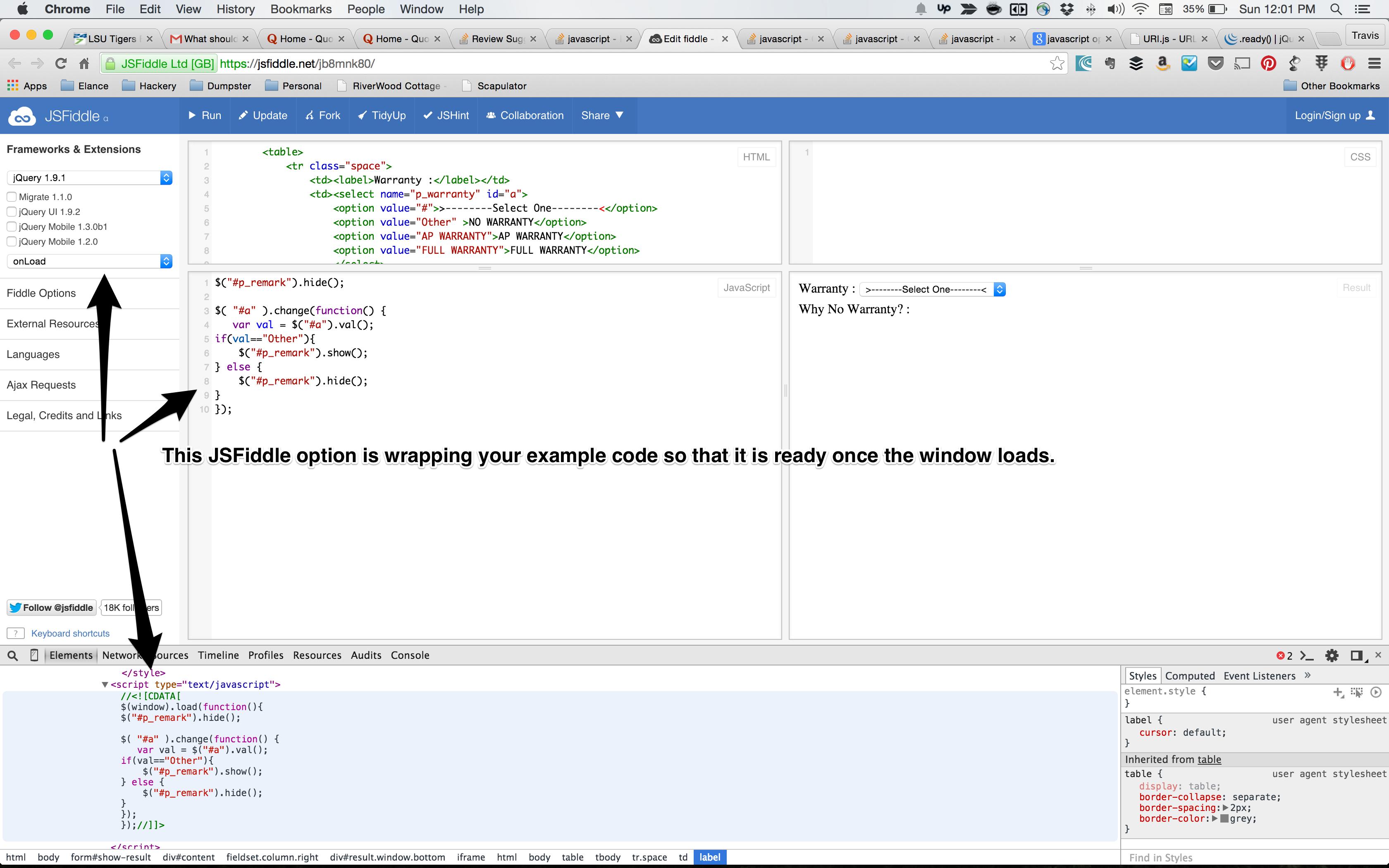Click the JSFiddle cloud logo
The image size is (1389, 868).
tap(22, 116)
